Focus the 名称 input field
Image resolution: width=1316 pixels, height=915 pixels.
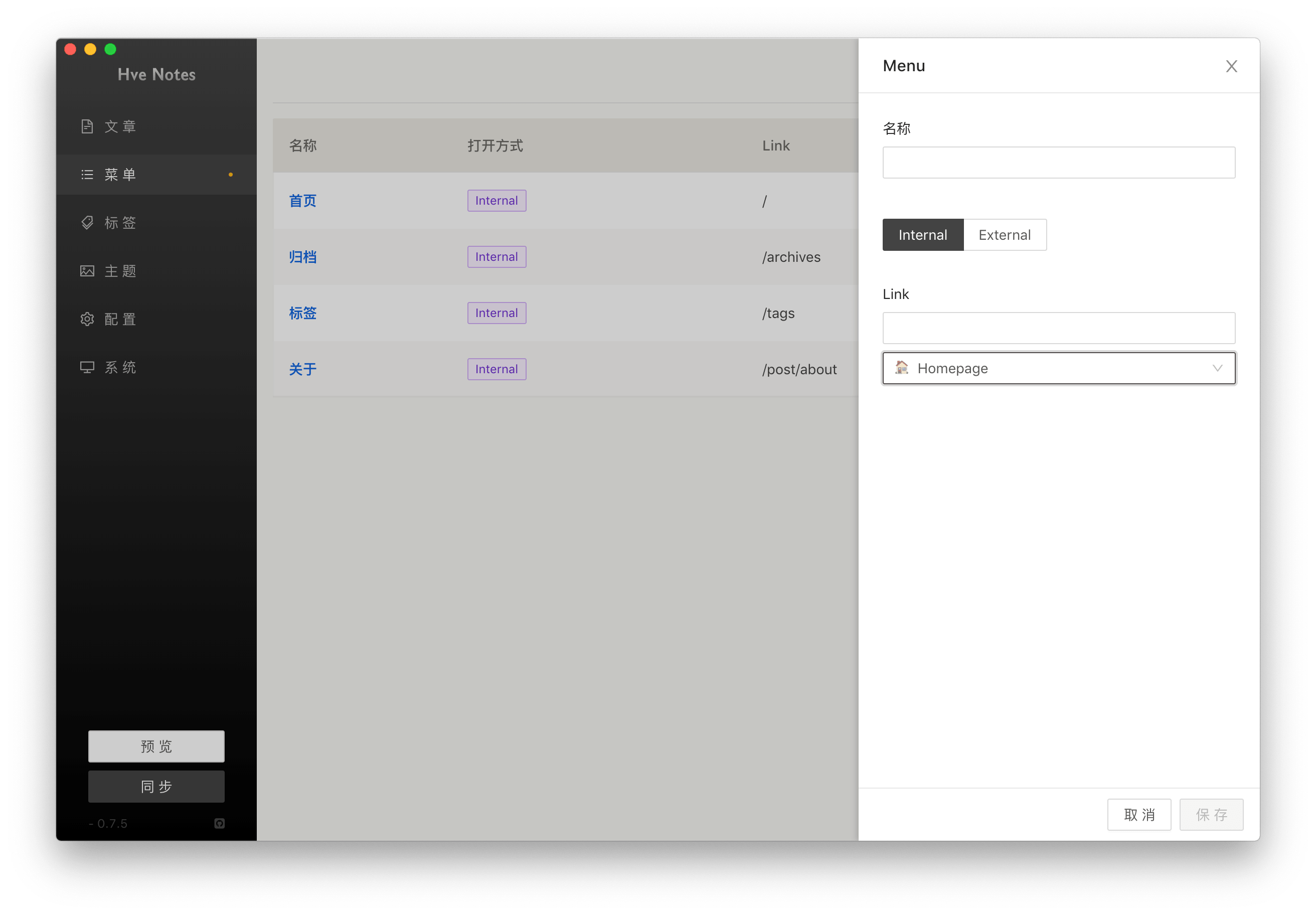point(1059,162)
